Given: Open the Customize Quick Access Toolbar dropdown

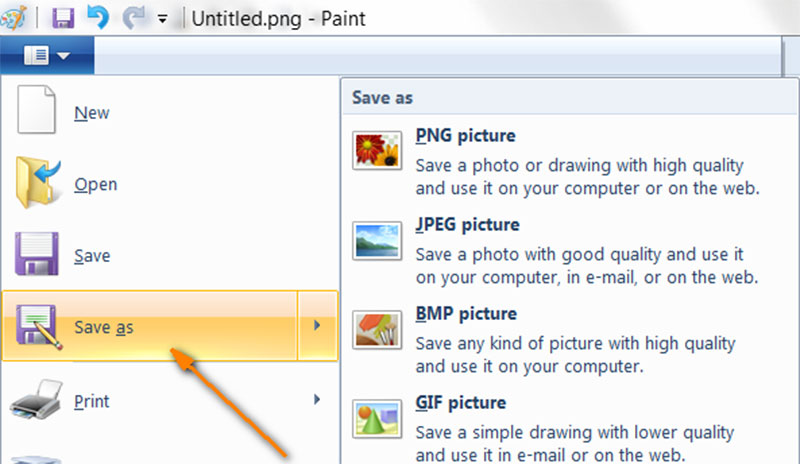Looking at the screenshot, I should pos(162,18).
